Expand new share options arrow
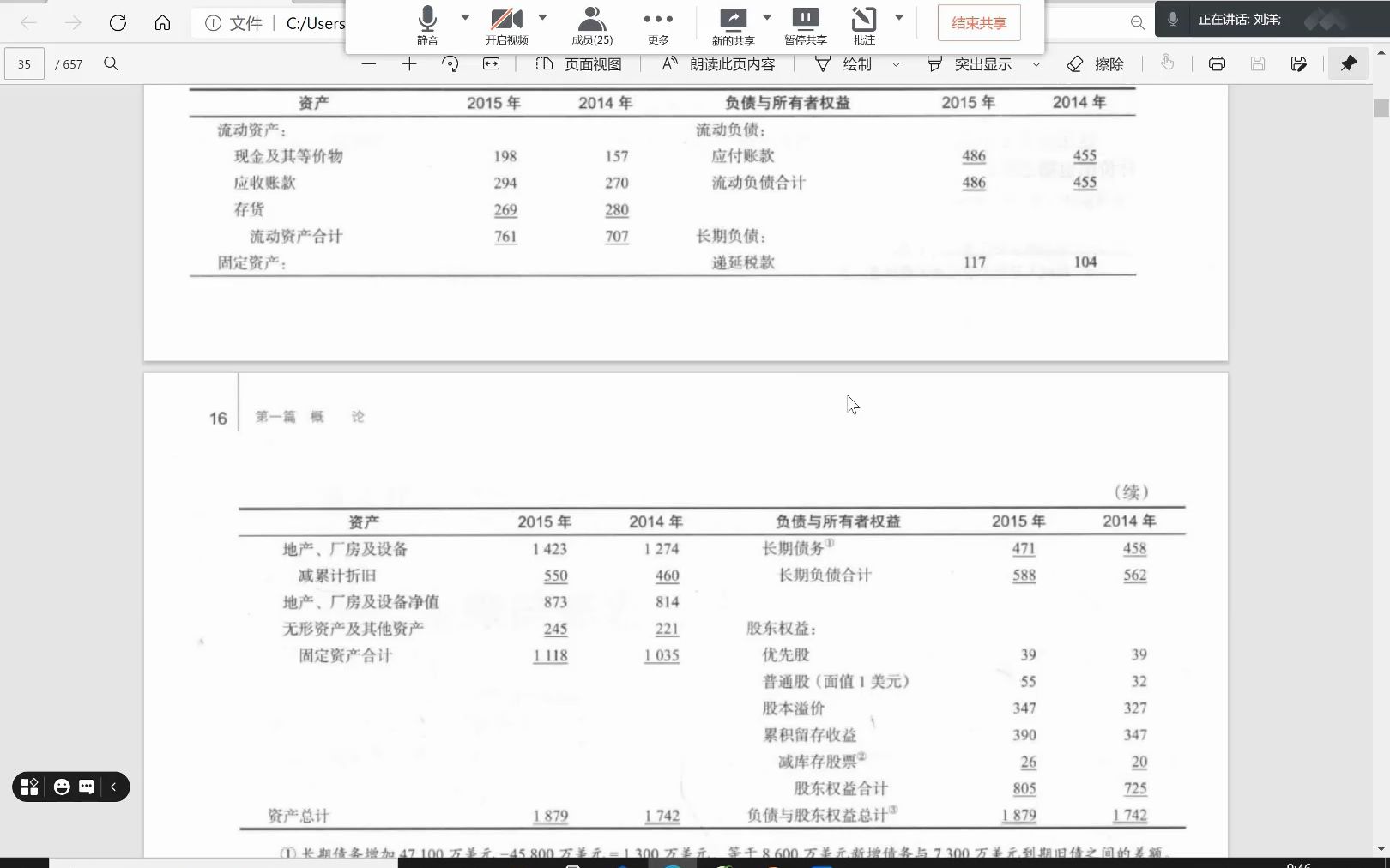Image resolution: width=1390 pixels, height=868 pixels. coord(767,17)
